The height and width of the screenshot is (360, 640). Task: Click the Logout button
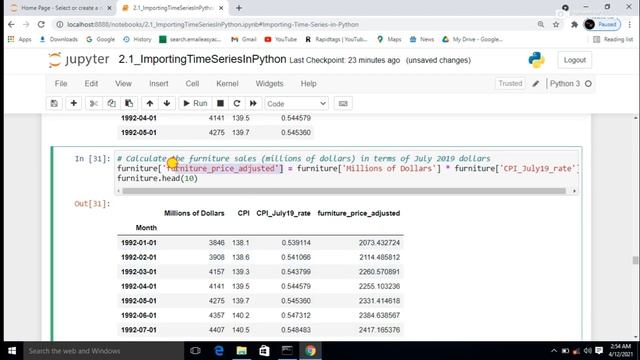tap(575, 60)
